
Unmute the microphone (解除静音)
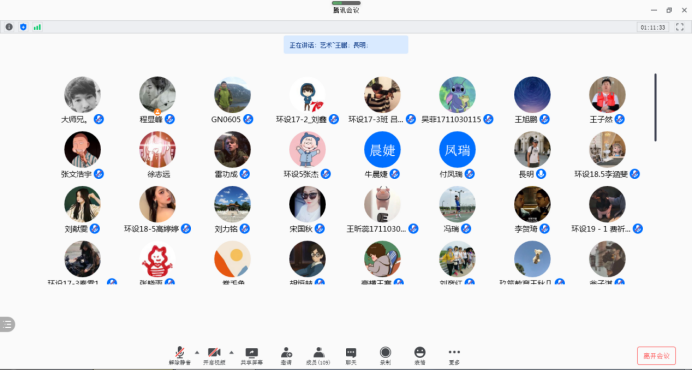click(x=180, y=356)
